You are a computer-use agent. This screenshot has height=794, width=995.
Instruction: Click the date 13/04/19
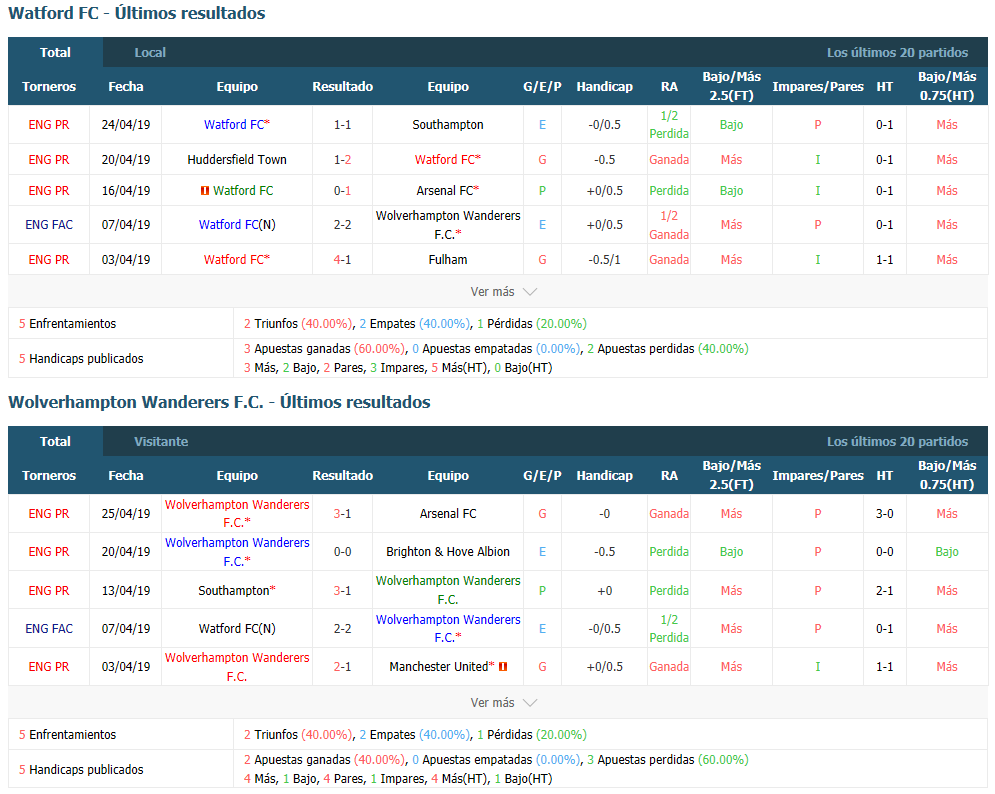click(126, 590)
